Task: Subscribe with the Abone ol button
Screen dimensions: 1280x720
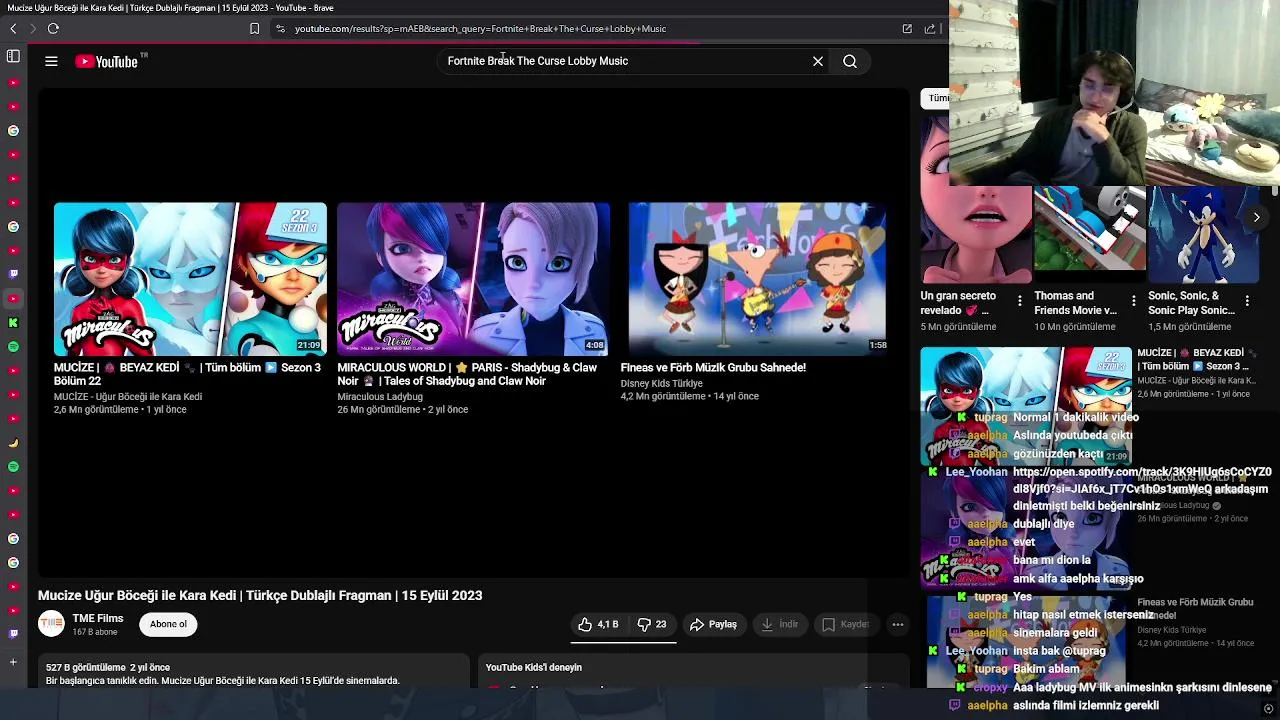Action: [x=168, y=624]
